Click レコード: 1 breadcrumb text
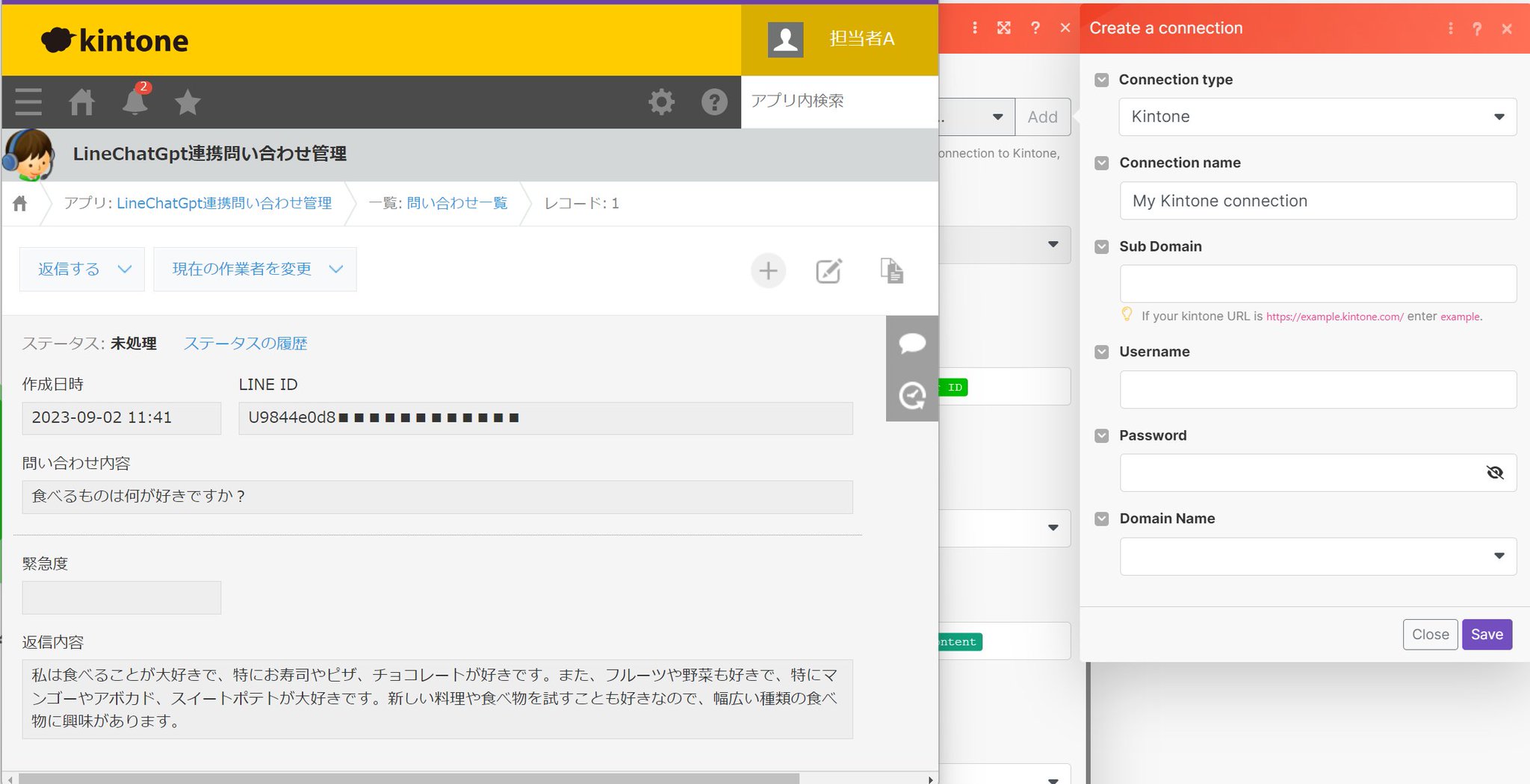The height and width of the screenshot is (784, 1530). coord(581,203)
